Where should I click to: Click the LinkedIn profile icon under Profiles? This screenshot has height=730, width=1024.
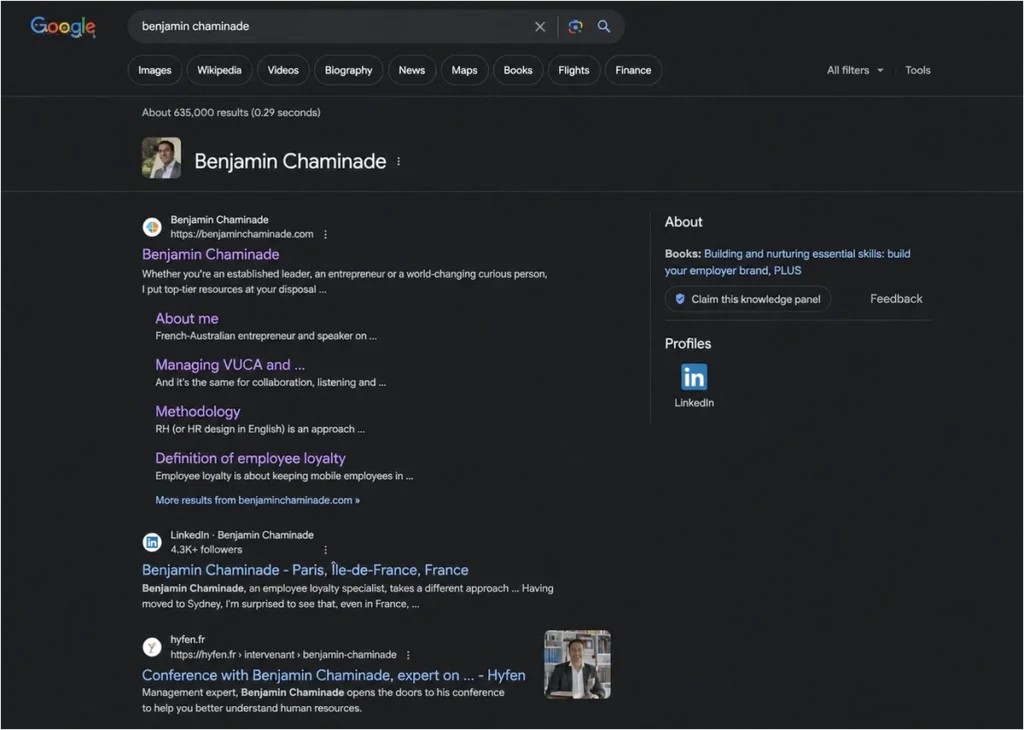pyautogui.click(x=694, y=377)
